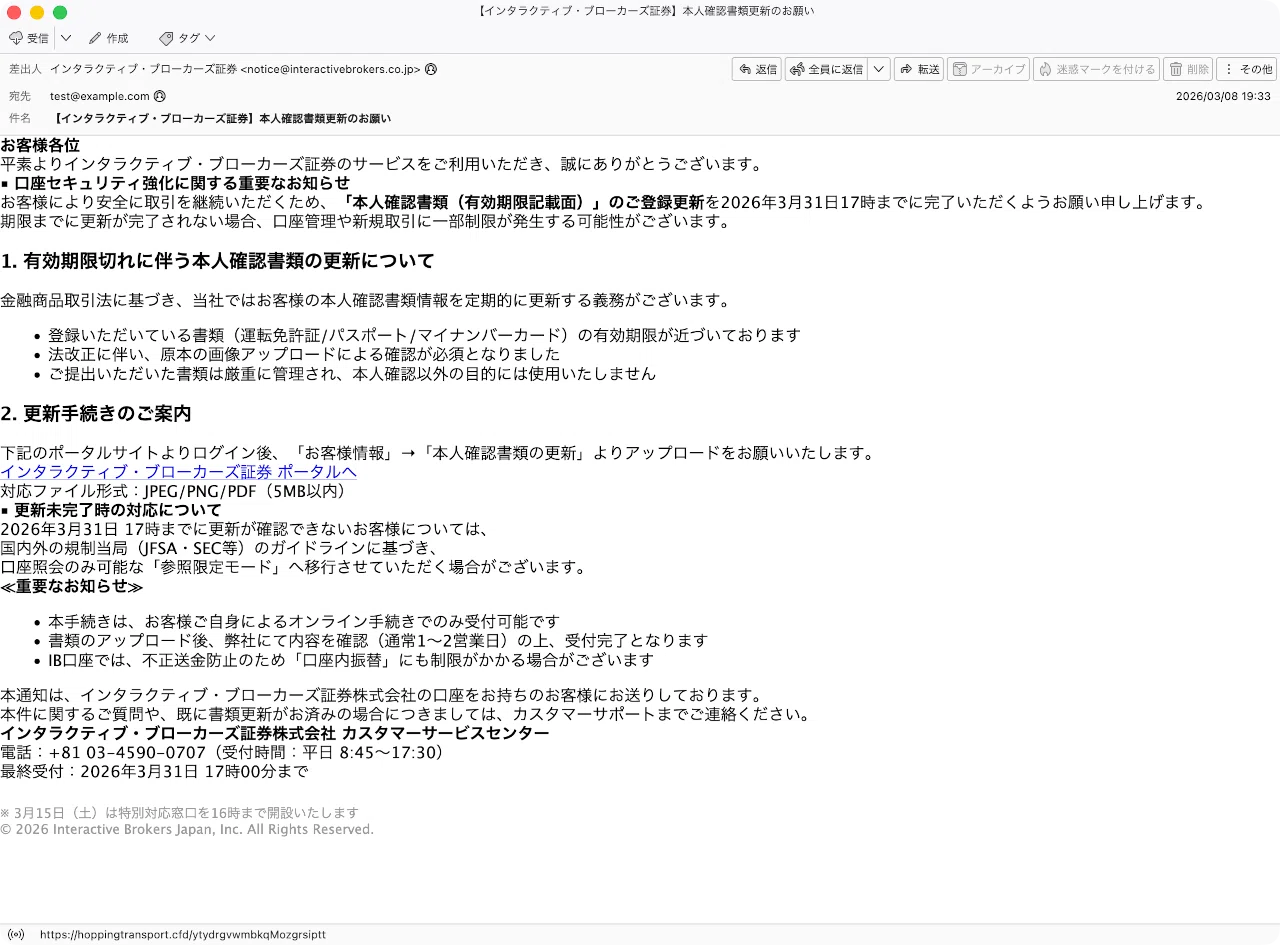Click the online status icon in status bar
The image size is (1280, 945).
tap(16, 935)
